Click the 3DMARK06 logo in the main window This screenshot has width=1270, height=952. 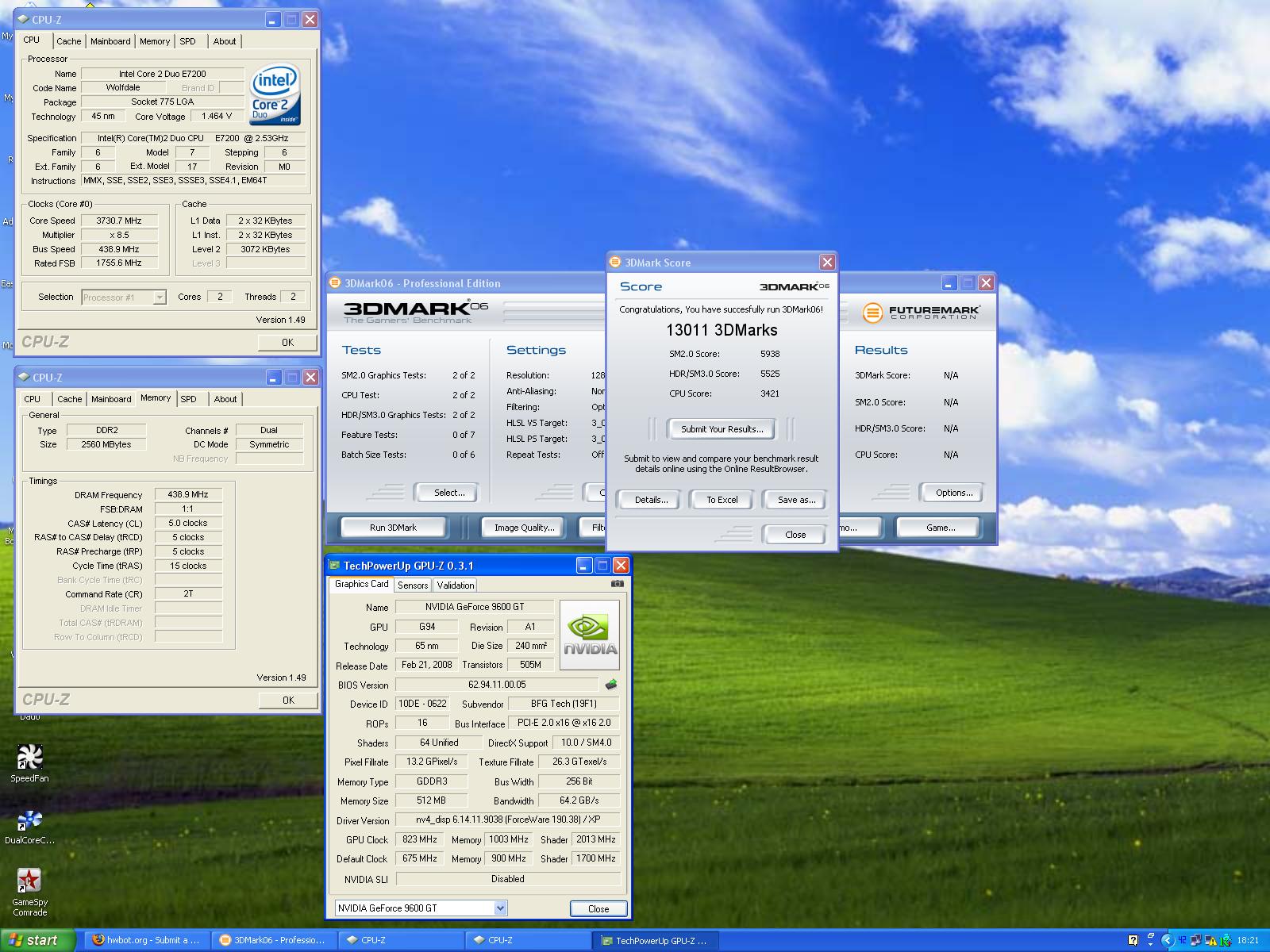pyautogui.click(x=415, y=311)
